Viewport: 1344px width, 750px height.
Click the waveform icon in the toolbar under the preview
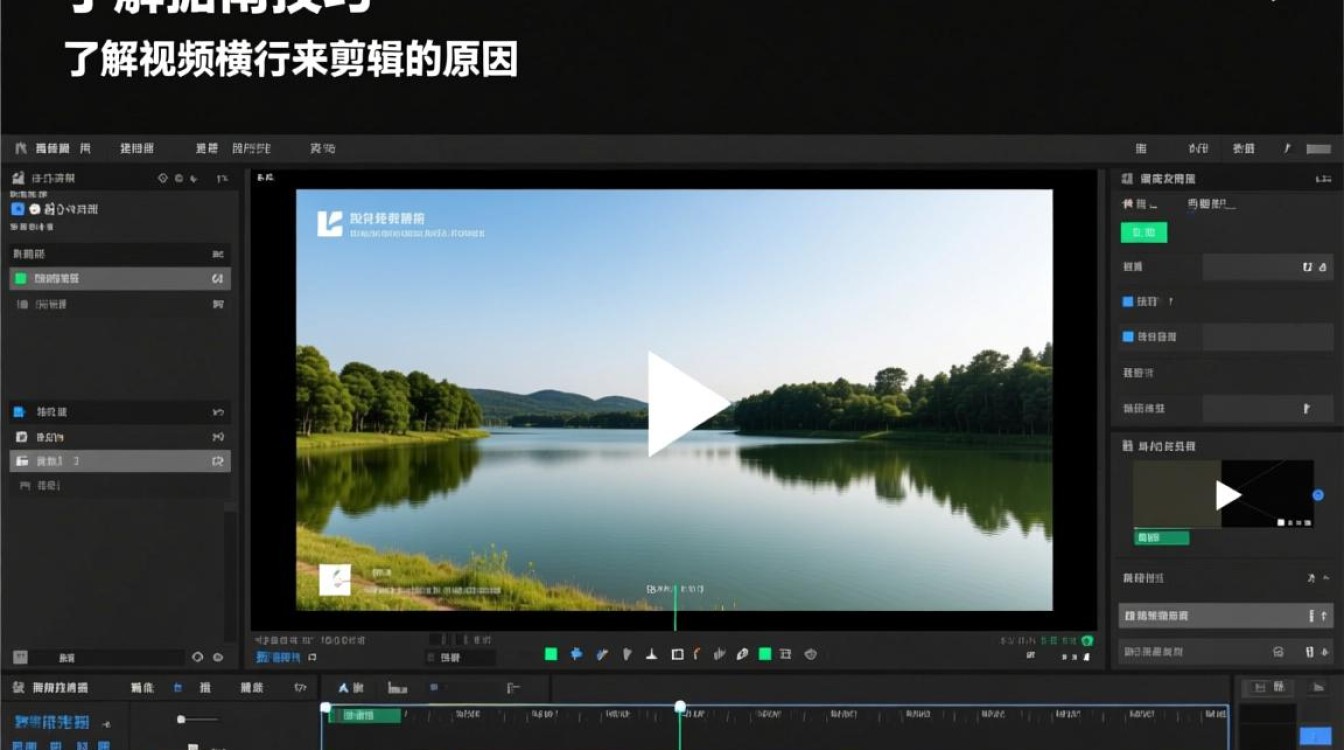tap(719, 654)
